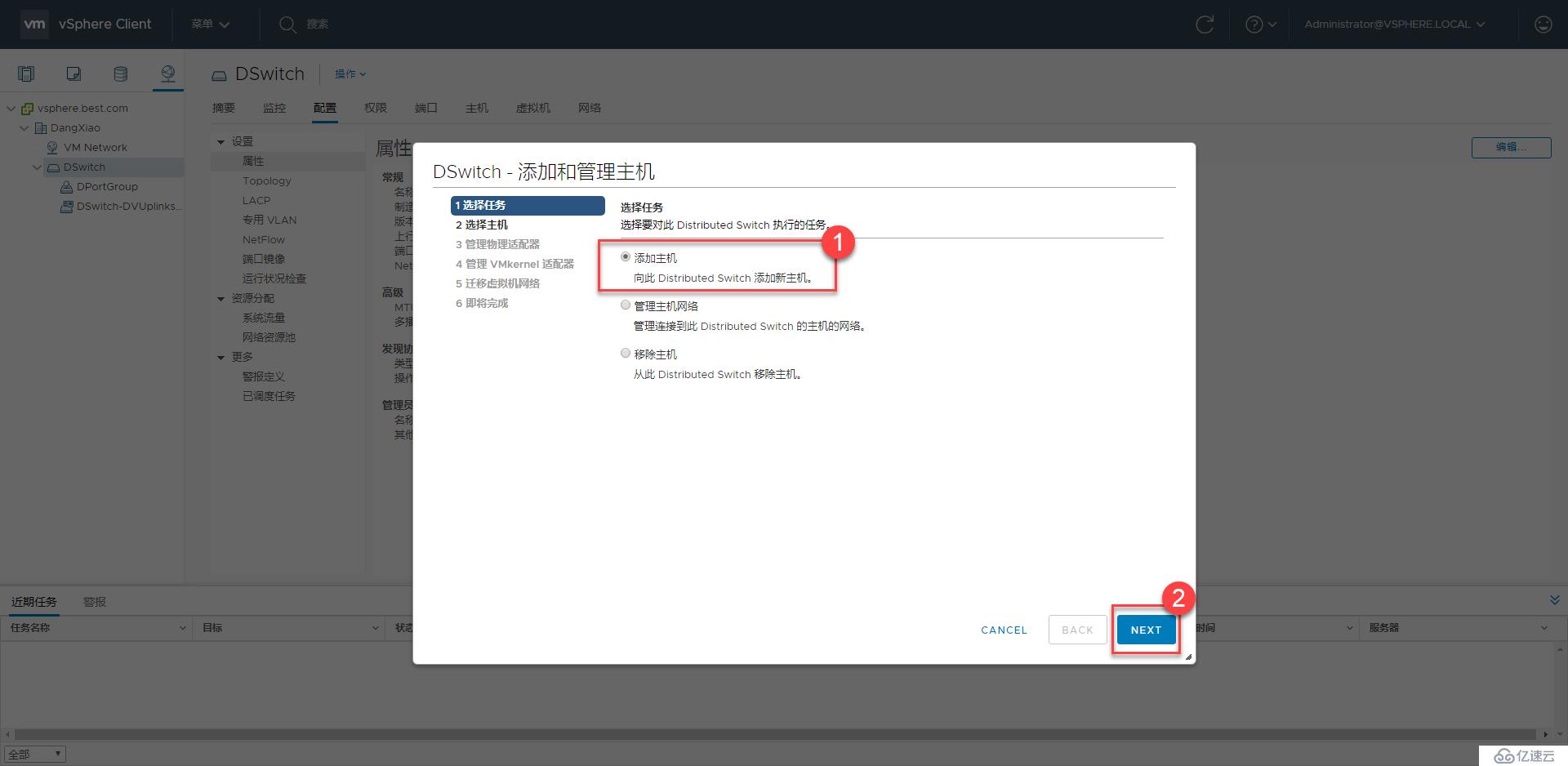Collapse the 资源分配 section
The width and height of the screenshot is (1568, 766).
[220, 299]
